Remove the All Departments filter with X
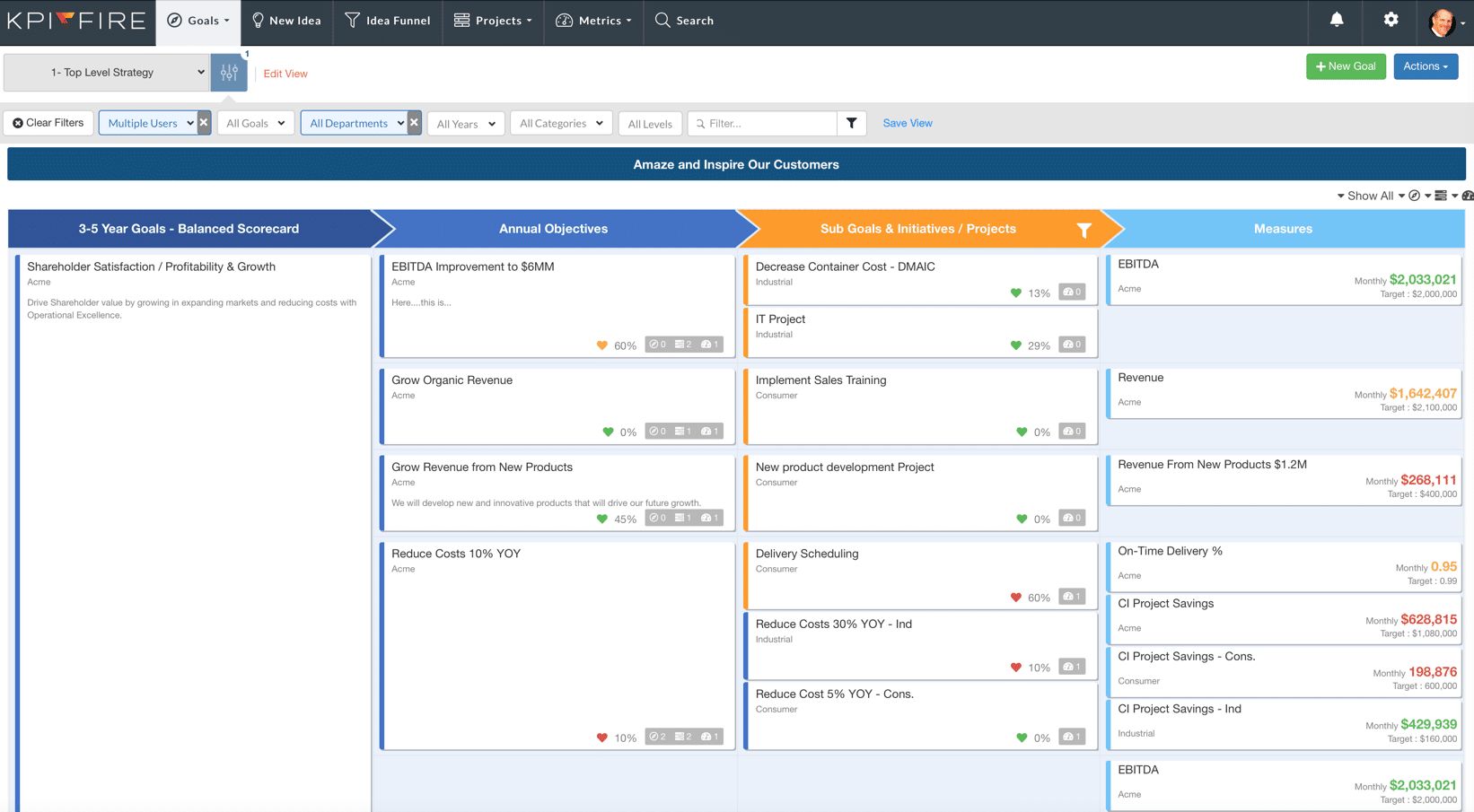The image size is (1474, 812). click(414, 123)
